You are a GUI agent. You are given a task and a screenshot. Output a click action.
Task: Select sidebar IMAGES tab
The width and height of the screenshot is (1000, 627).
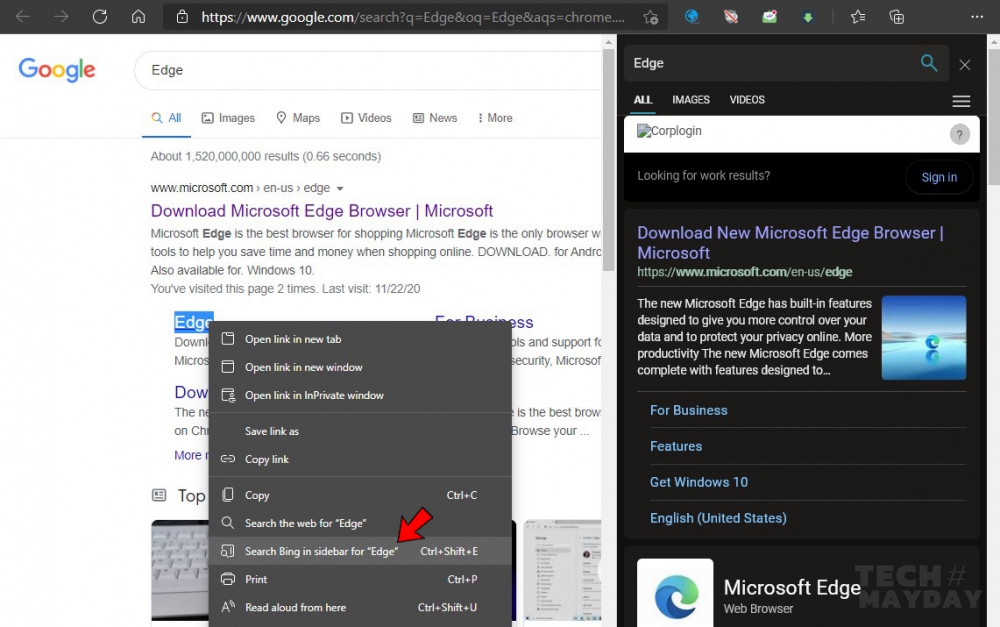coord(691,100)
